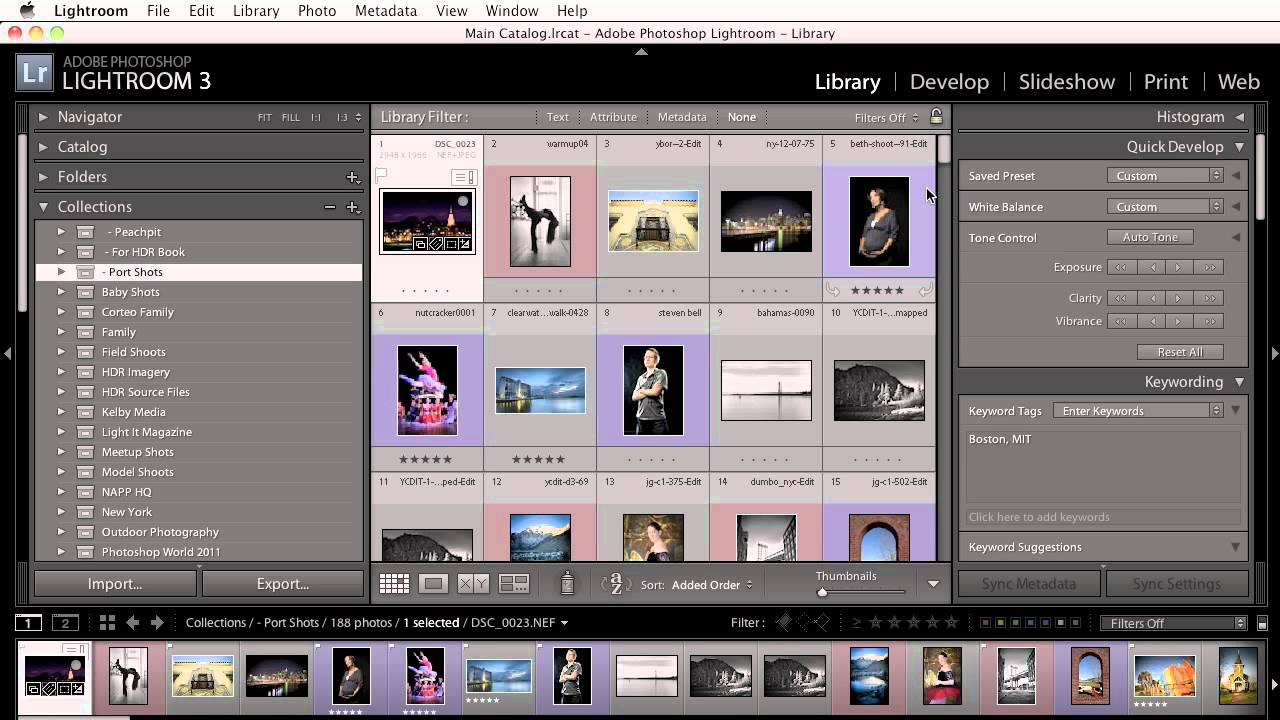Lock the Library Filter padlock
The width and height of the screenshot is (1280, 720).
coord(936,117)
